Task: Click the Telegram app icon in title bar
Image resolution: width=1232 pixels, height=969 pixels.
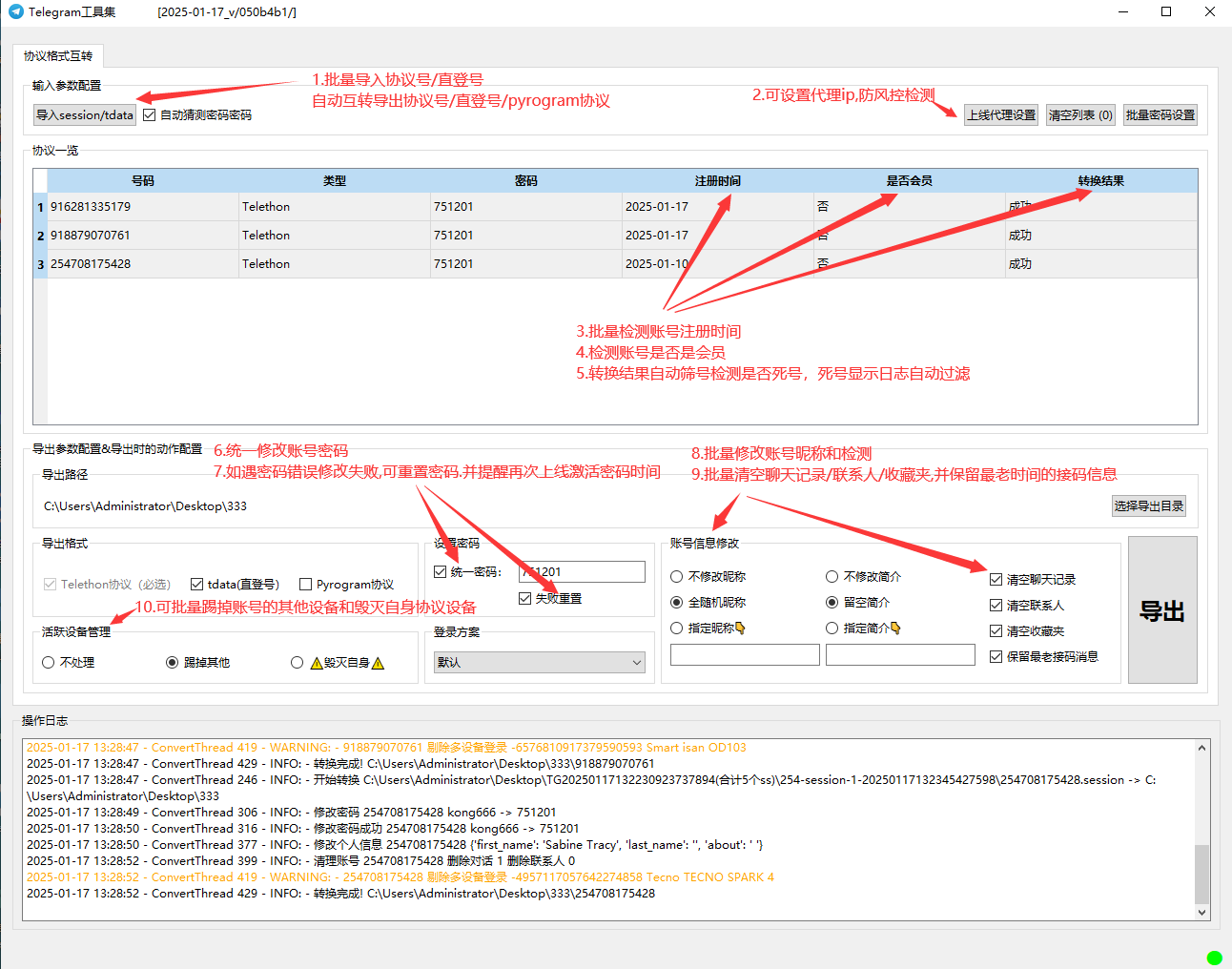Action: pos(15,11)
